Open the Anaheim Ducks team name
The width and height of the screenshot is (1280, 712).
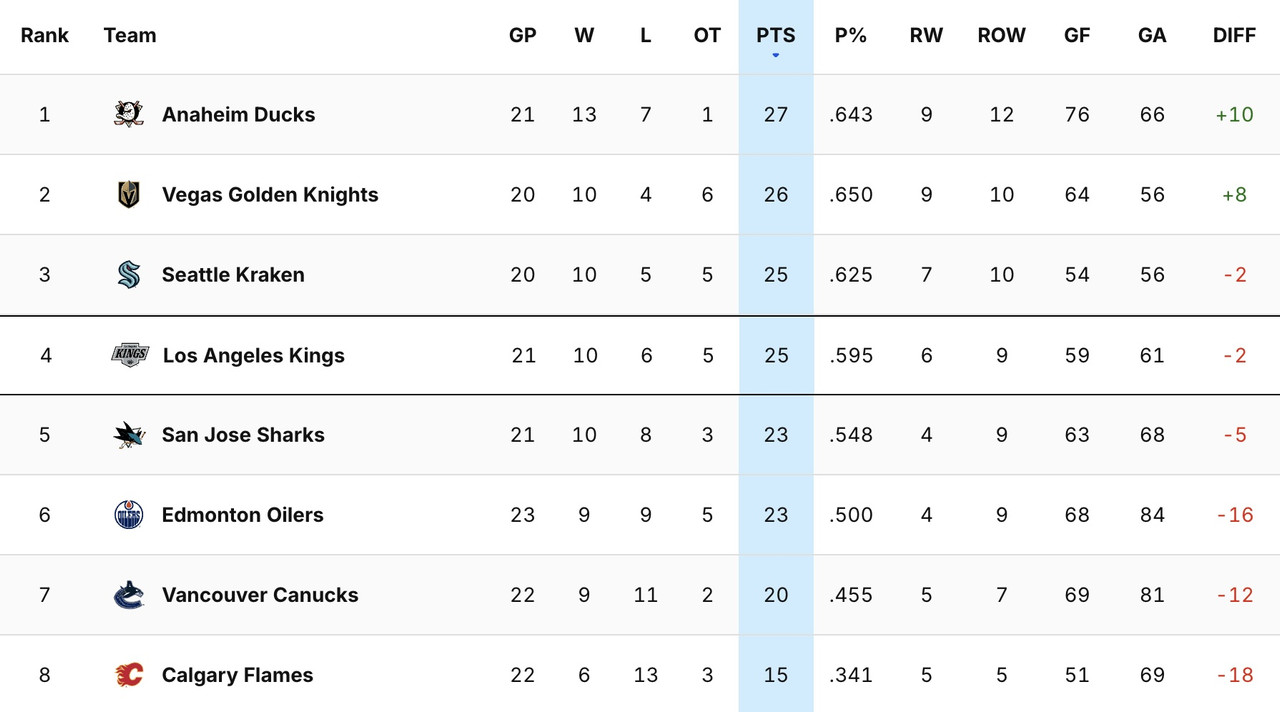pos(238,114)
